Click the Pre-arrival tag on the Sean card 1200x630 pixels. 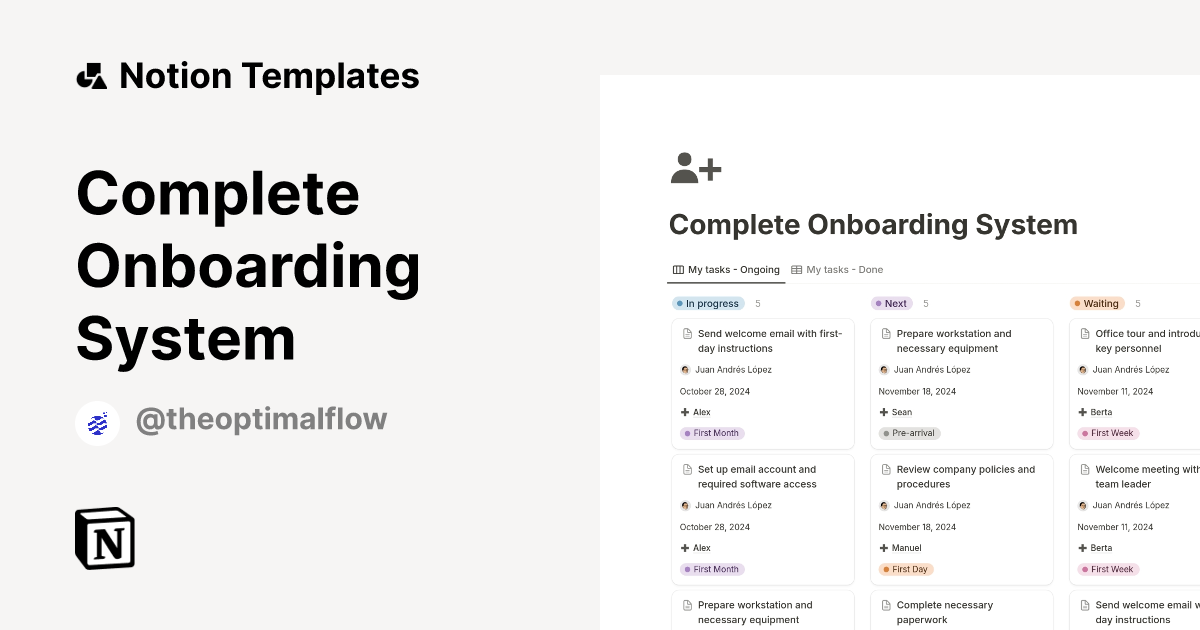pos(909,433)
